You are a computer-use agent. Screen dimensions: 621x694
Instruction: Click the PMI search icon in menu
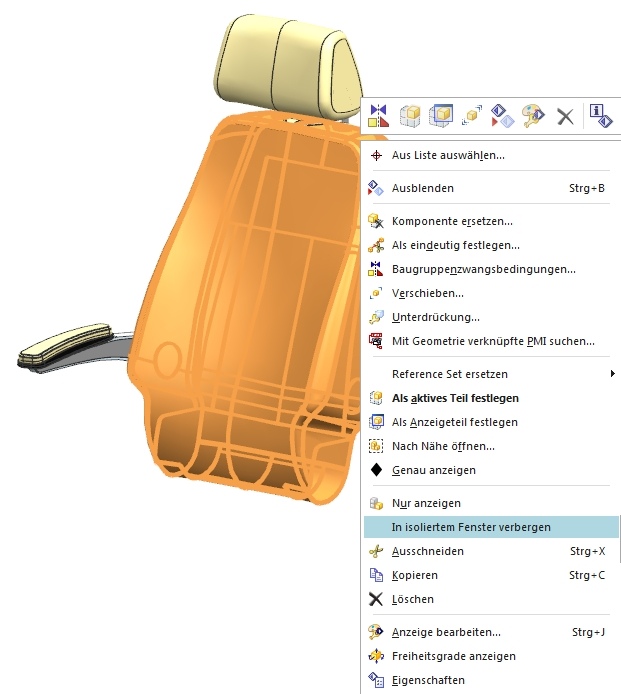click(376, 341)
